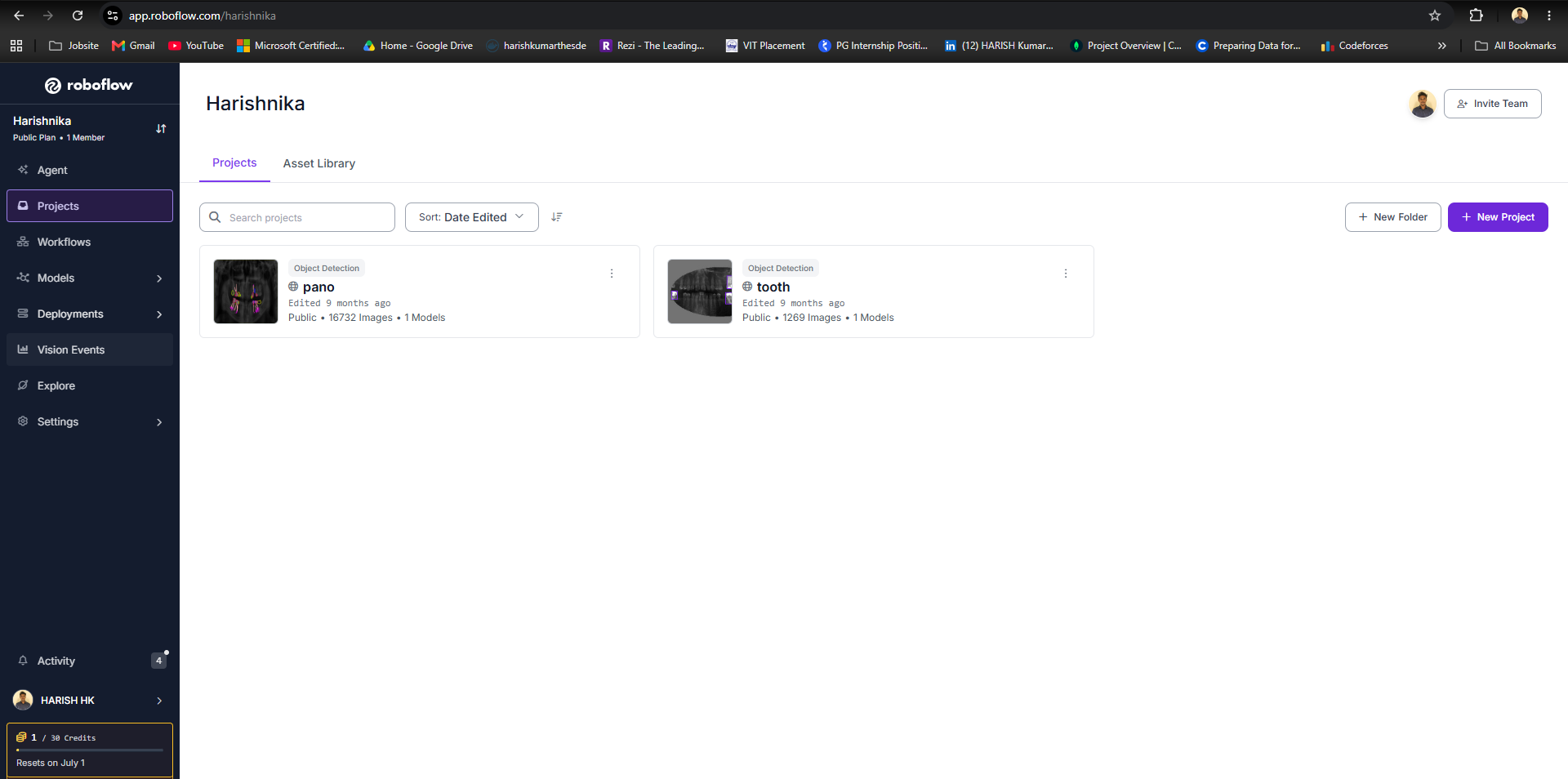This screenshot has height=779, width=1568.
Task: Open the pano project title
Action: click(318, 287)
